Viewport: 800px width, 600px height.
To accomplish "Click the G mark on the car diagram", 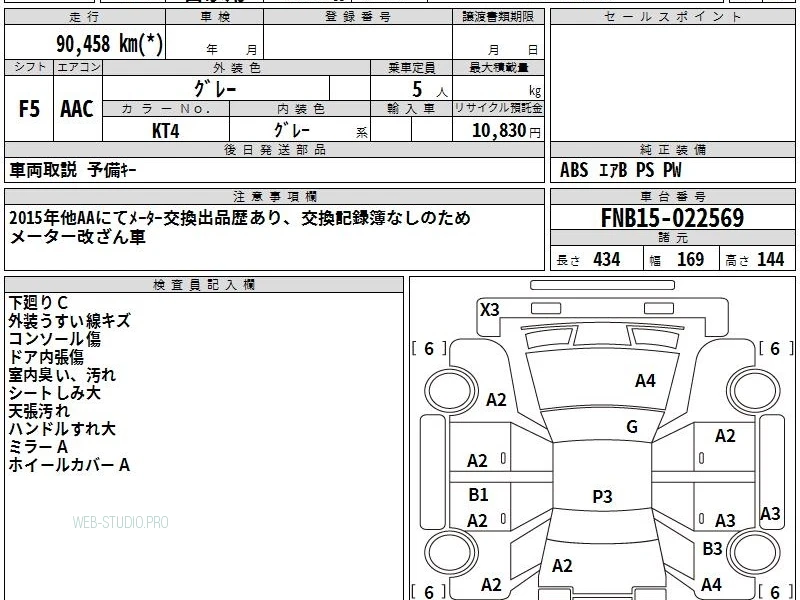I will (x=632, y=427).
